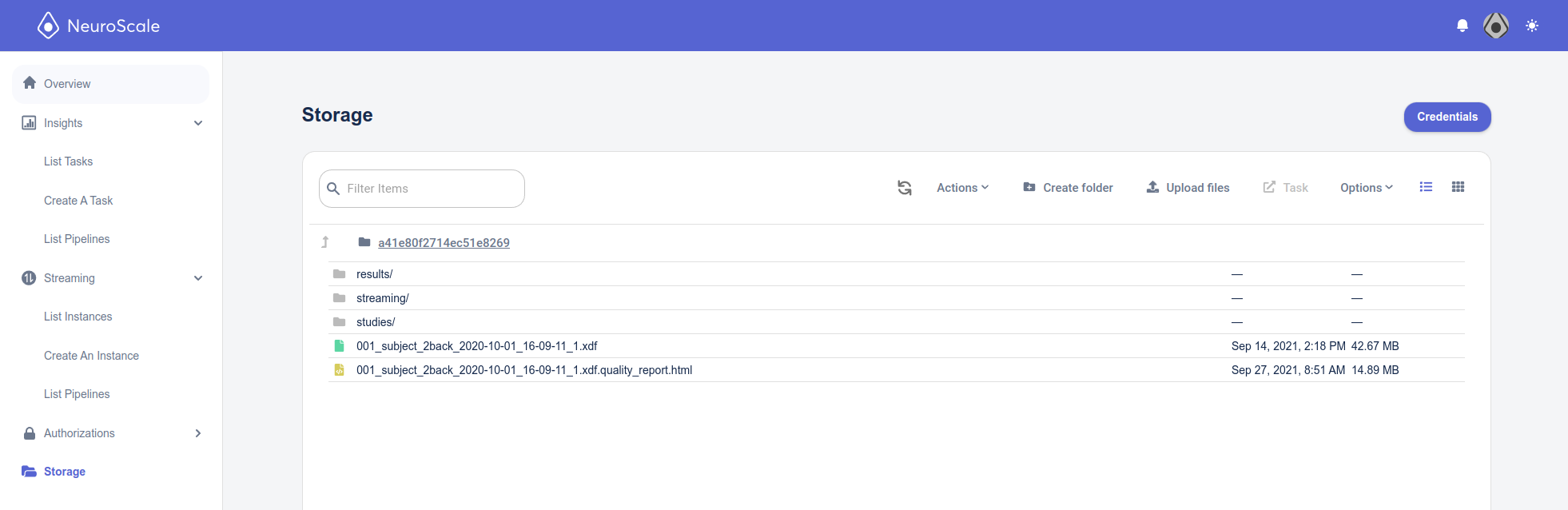Click the Credentials button

pyautogui.click(x=1447, y=117)
